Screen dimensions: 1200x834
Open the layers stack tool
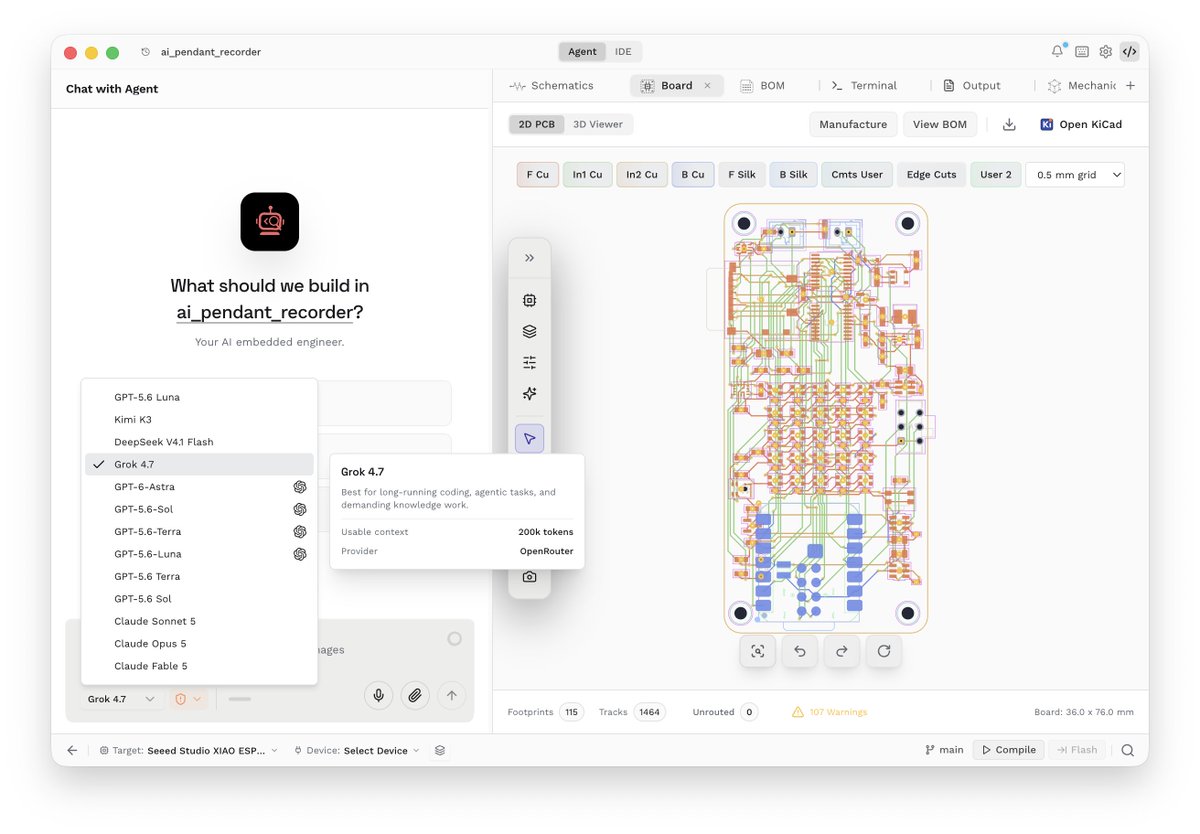coord(529,332)
